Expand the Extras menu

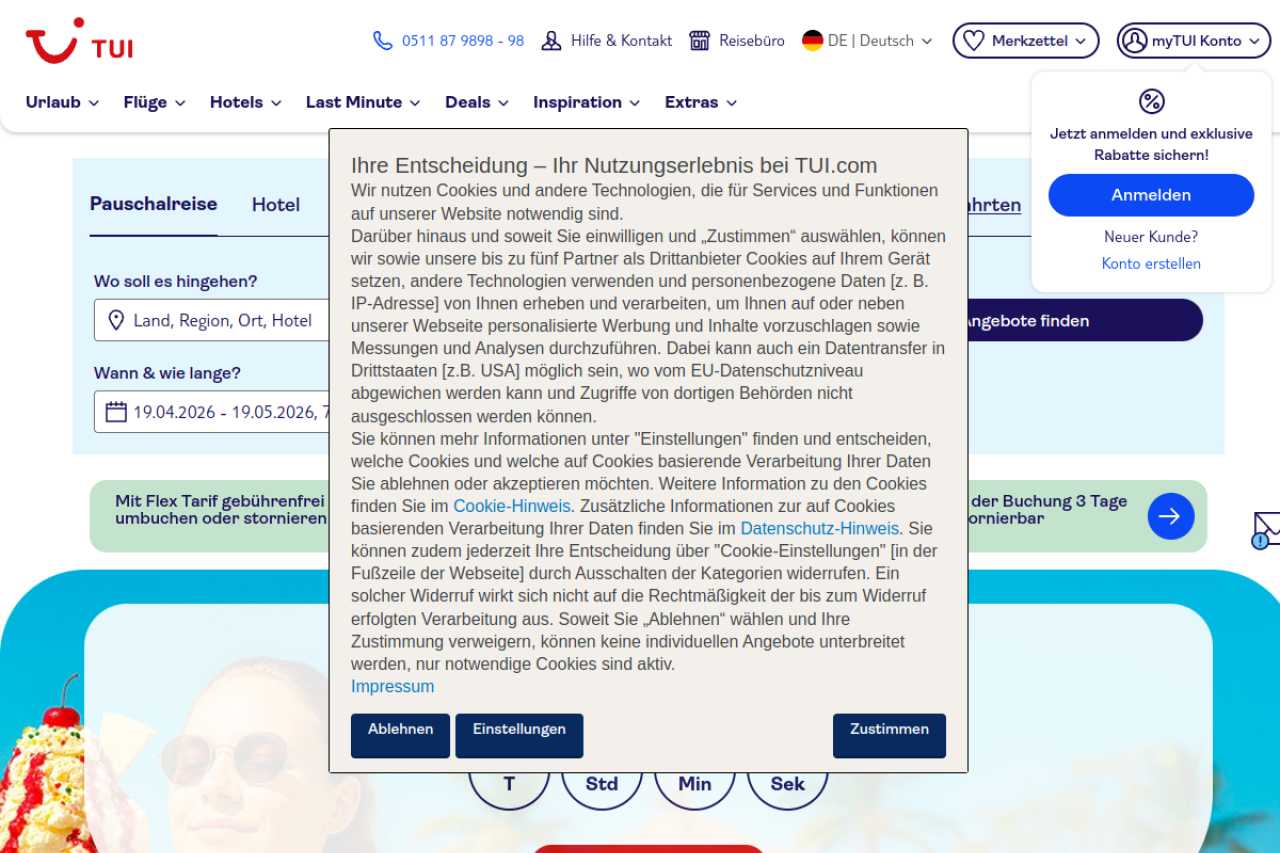tap(701, 102)
